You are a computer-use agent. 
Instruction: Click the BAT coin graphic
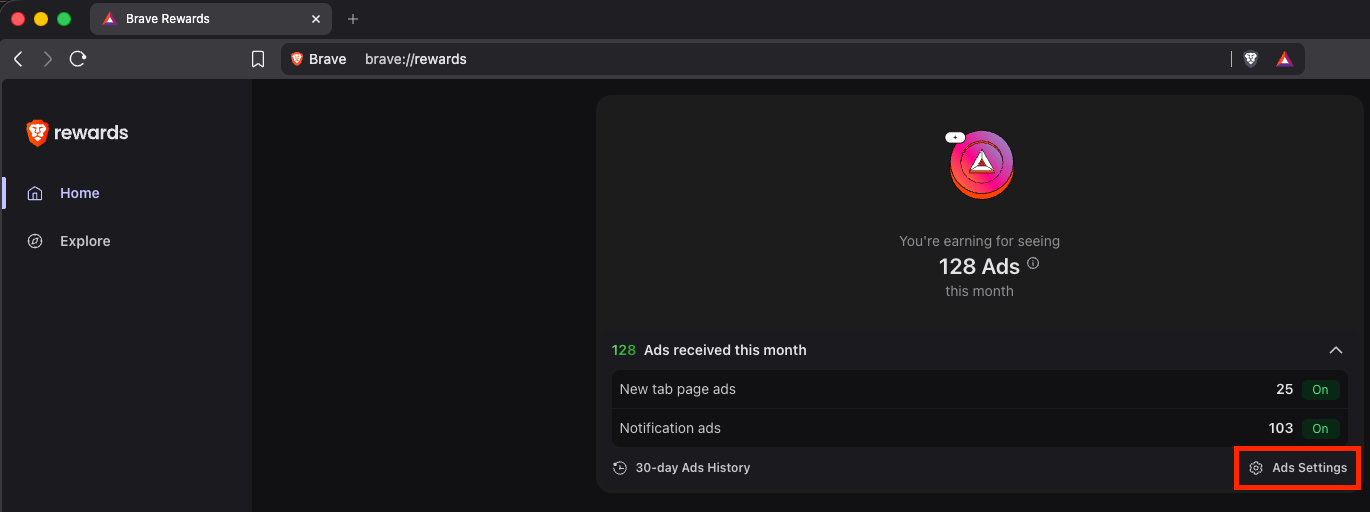click(980, 164)
